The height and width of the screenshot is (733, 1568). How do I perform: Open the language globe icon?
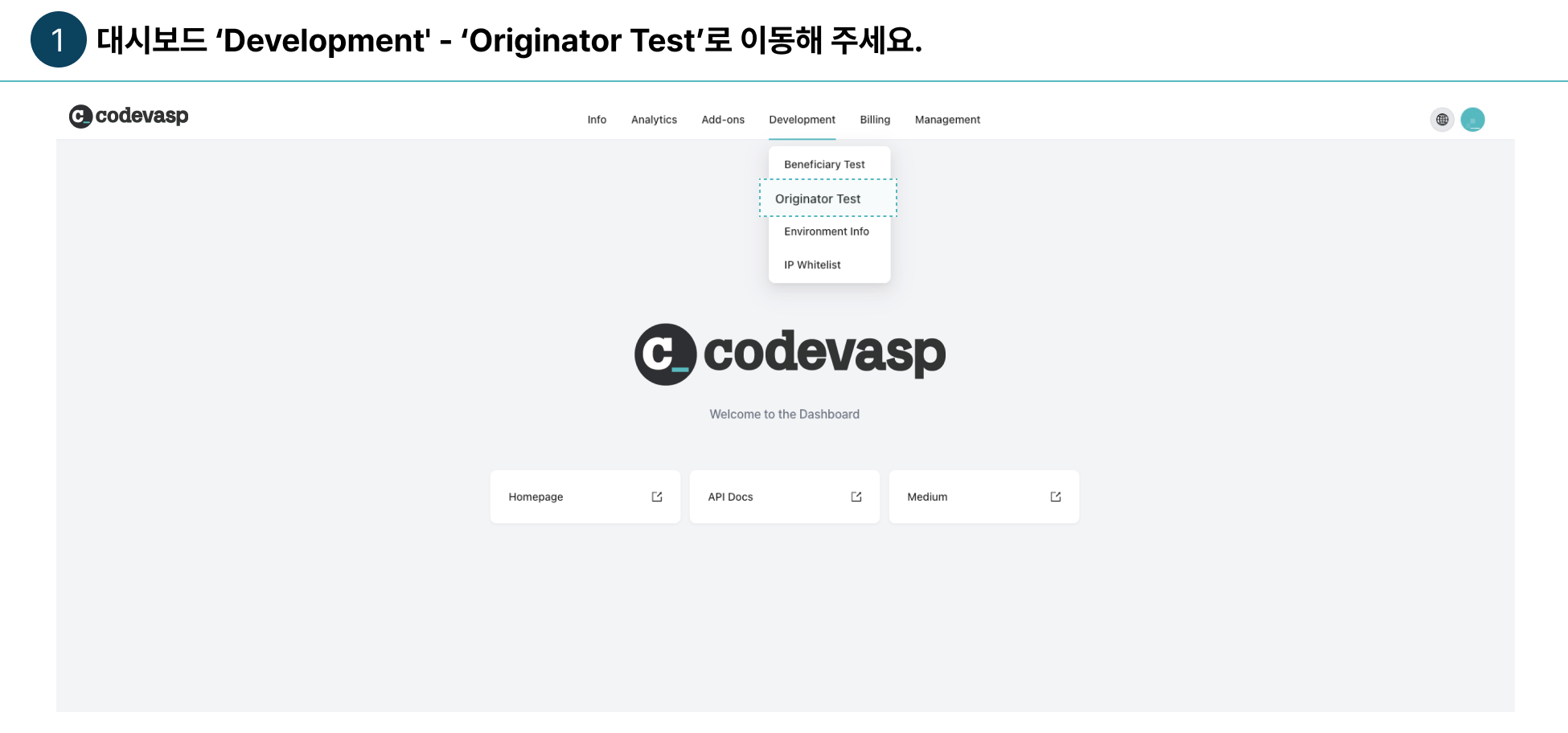(x=1442, y=120)
